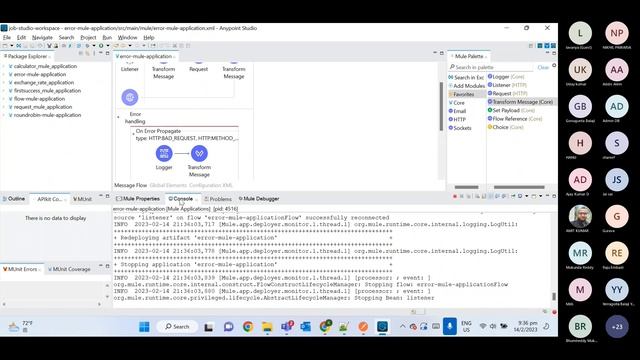The width and height of the screenshot is (640, 360).
Task: Add Request (HTTP) from palette
Action: (508, 93)
